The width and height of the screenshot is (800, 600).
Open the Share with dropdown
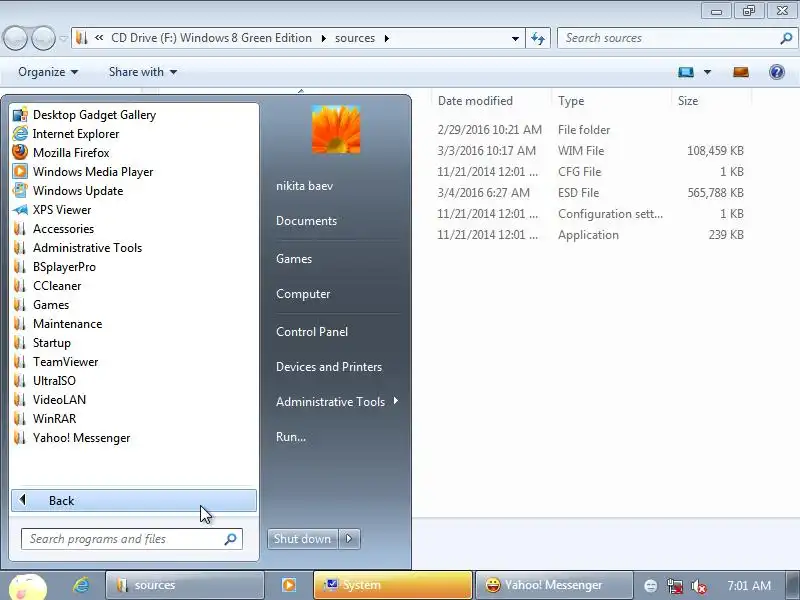[x=143, y=72]
